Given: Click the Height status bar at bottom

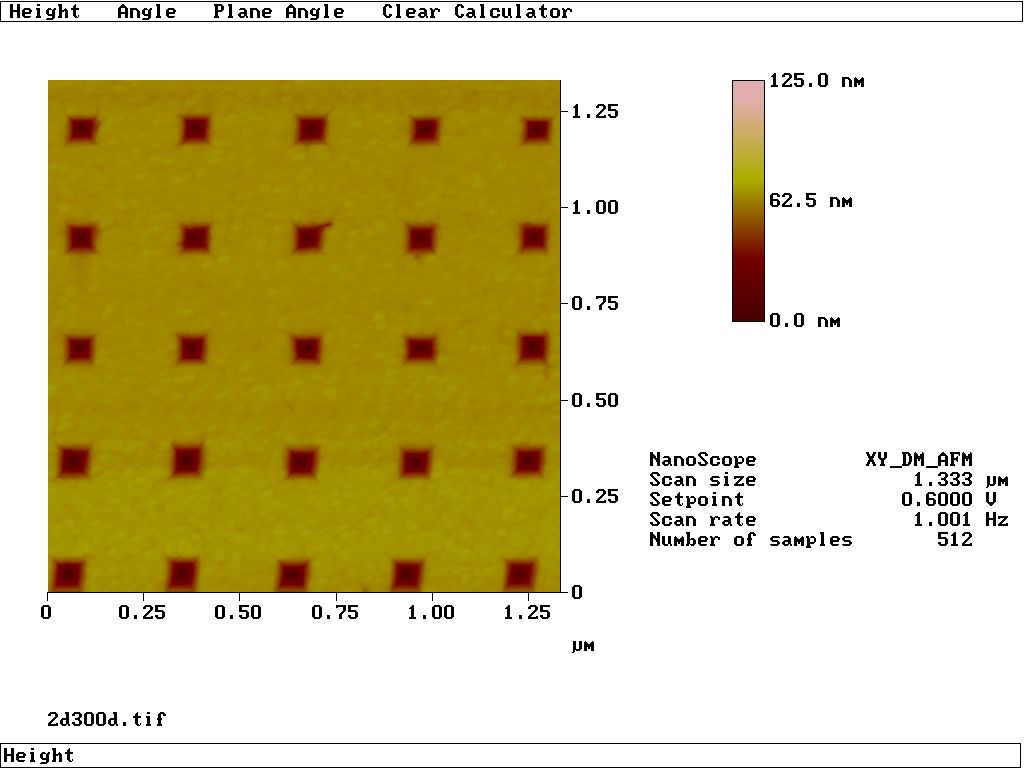Looking at the screenshot, I should 510,756.
